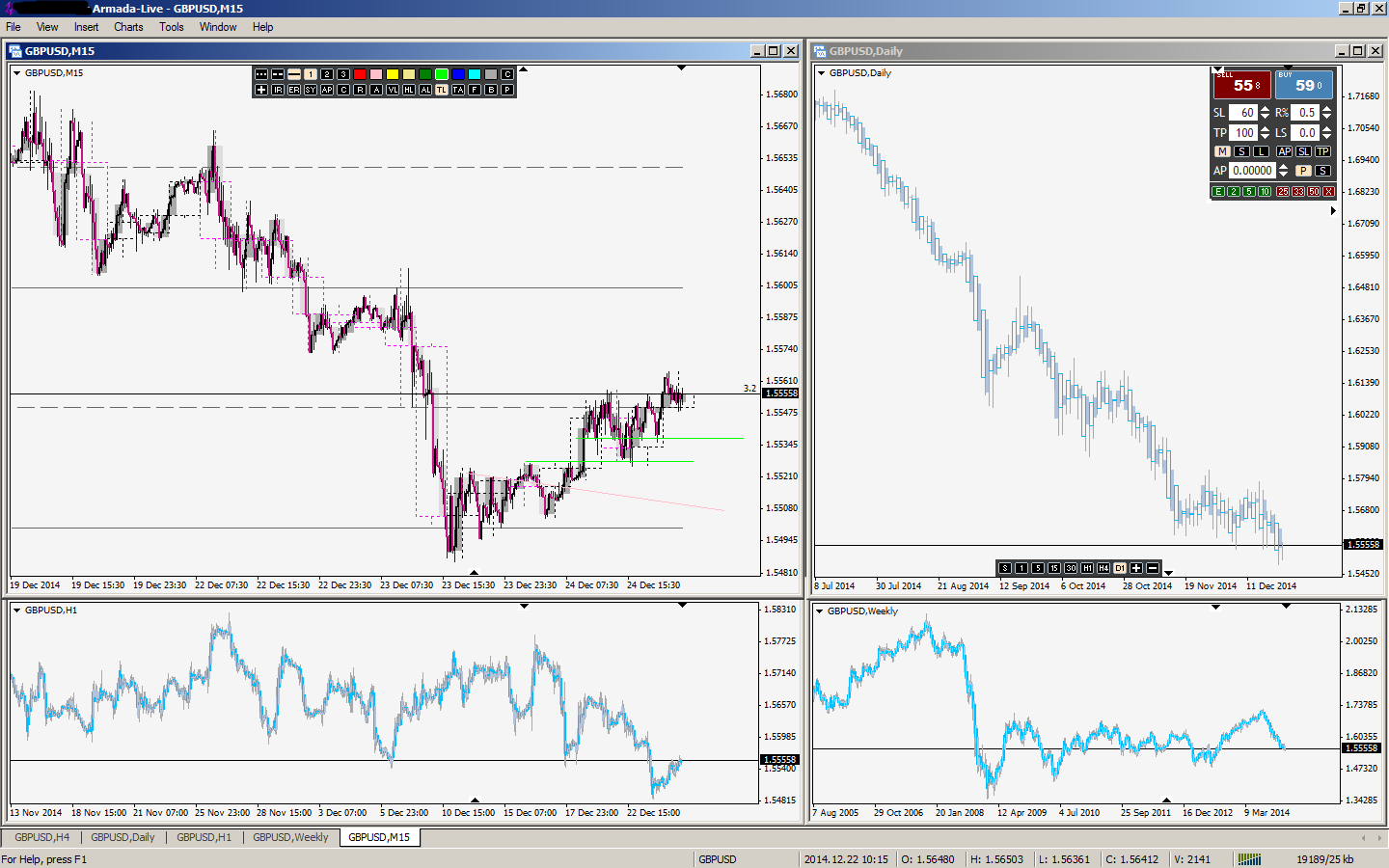This screenshot has width=1389, height=868.
Task: Expand the GBPUSD,H1 chart label dropdown arrow
Action: pyautogui.click(x=16, y=610)
